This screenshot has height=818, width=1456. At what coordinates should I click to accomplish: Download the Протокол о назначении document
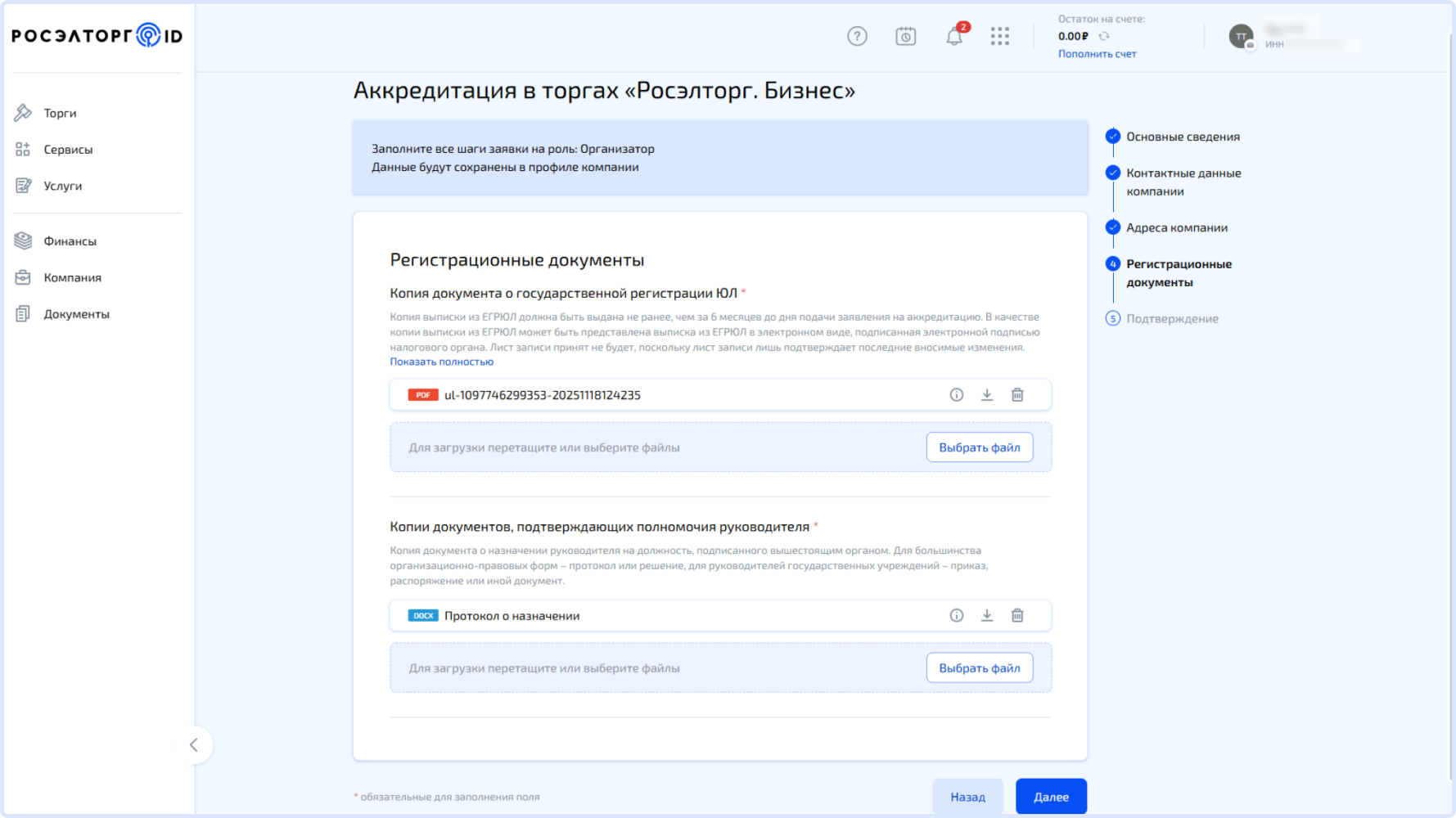tap(987, 616)
